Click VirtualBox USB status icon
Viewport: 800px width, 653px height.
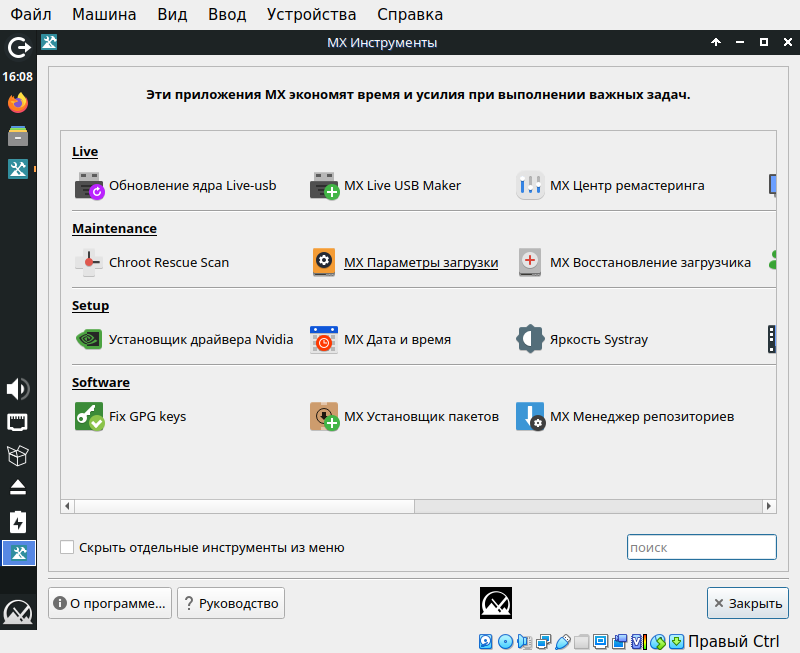[563, 642]
